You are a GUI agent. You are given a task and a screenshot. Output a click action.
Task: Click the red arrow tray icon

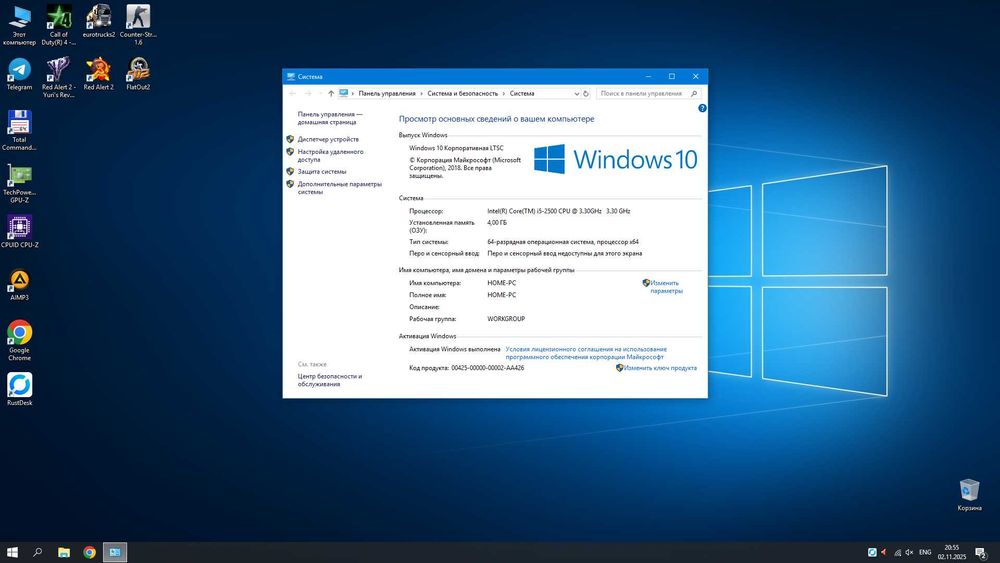[883, 552]
